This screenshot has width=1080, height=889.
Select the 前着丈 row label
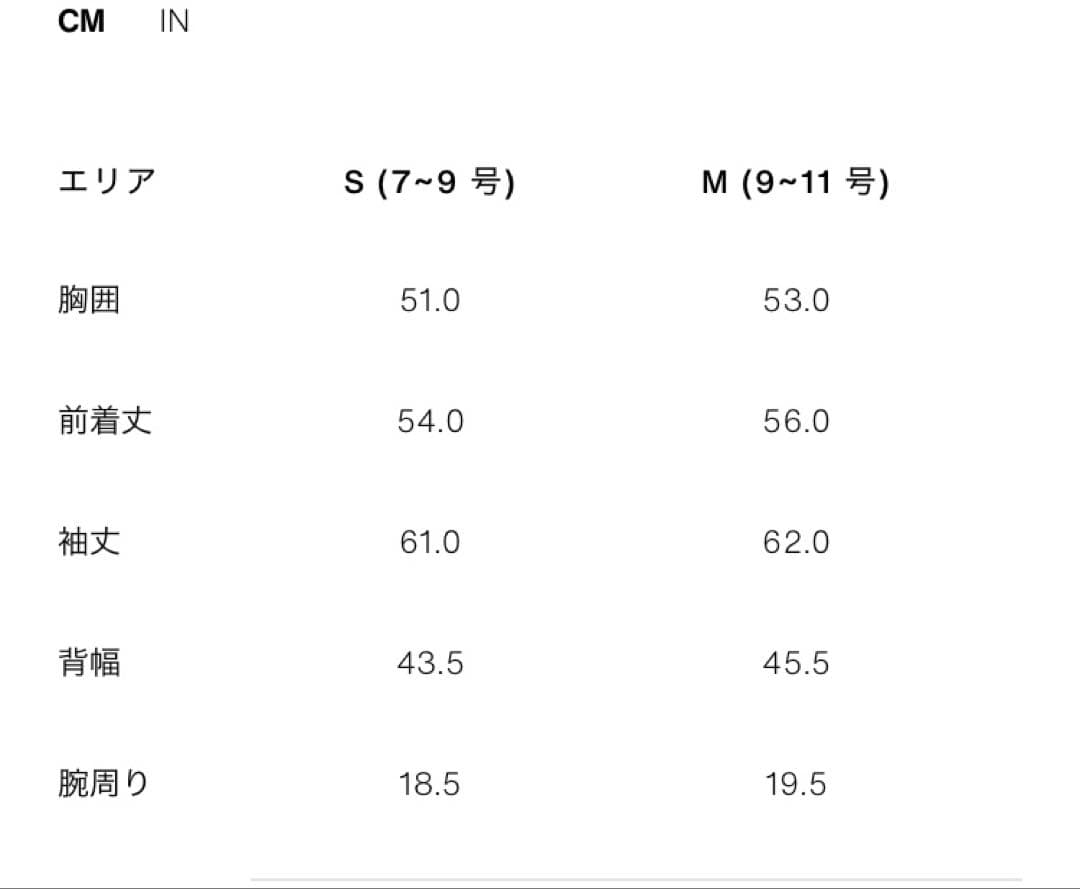tap(106, 421)
